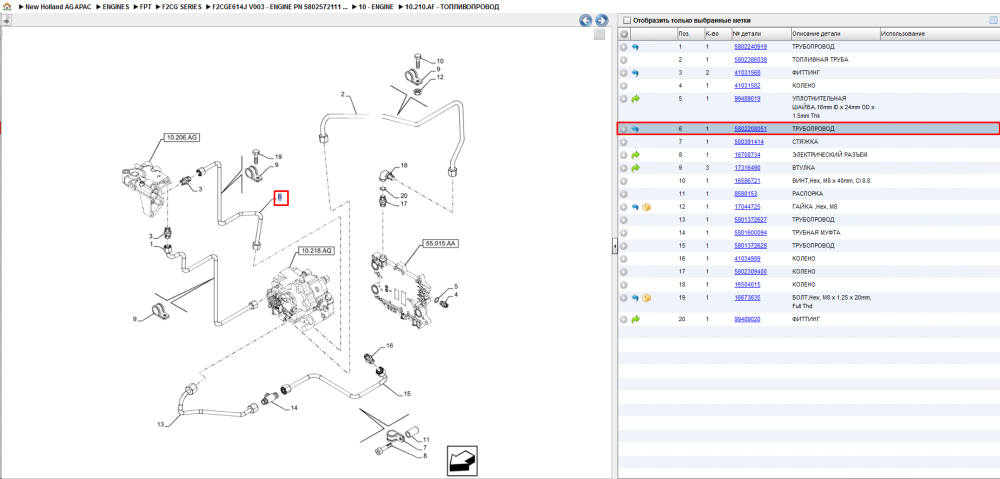
Task: Sort by the 'Поз.' column header
Action: (x=689, y=34)
